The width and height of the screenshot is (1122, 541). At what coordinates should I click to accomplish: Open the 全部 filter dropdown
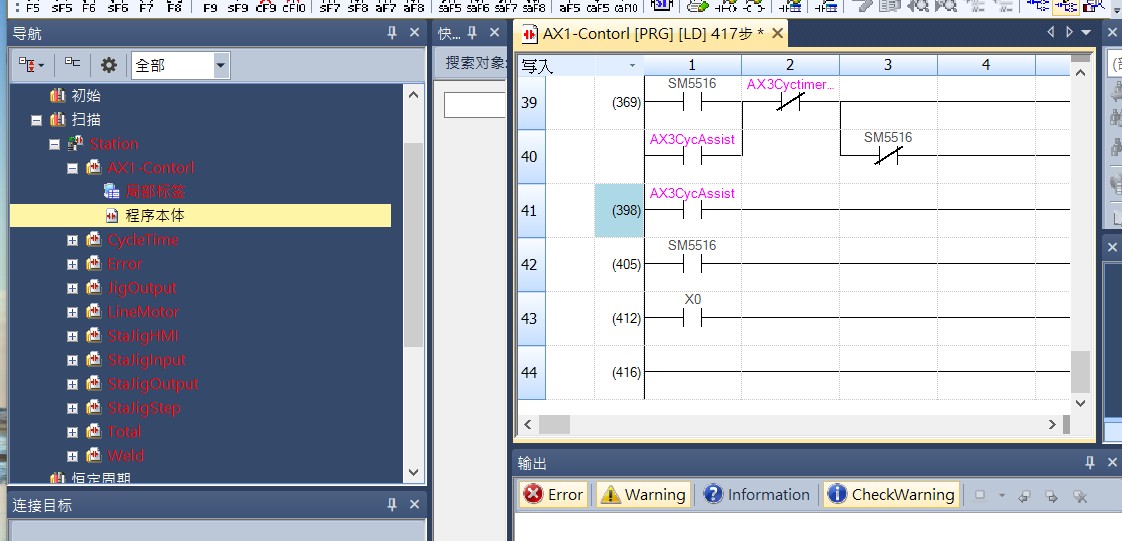pyautogui.click(x=221, y=66)
